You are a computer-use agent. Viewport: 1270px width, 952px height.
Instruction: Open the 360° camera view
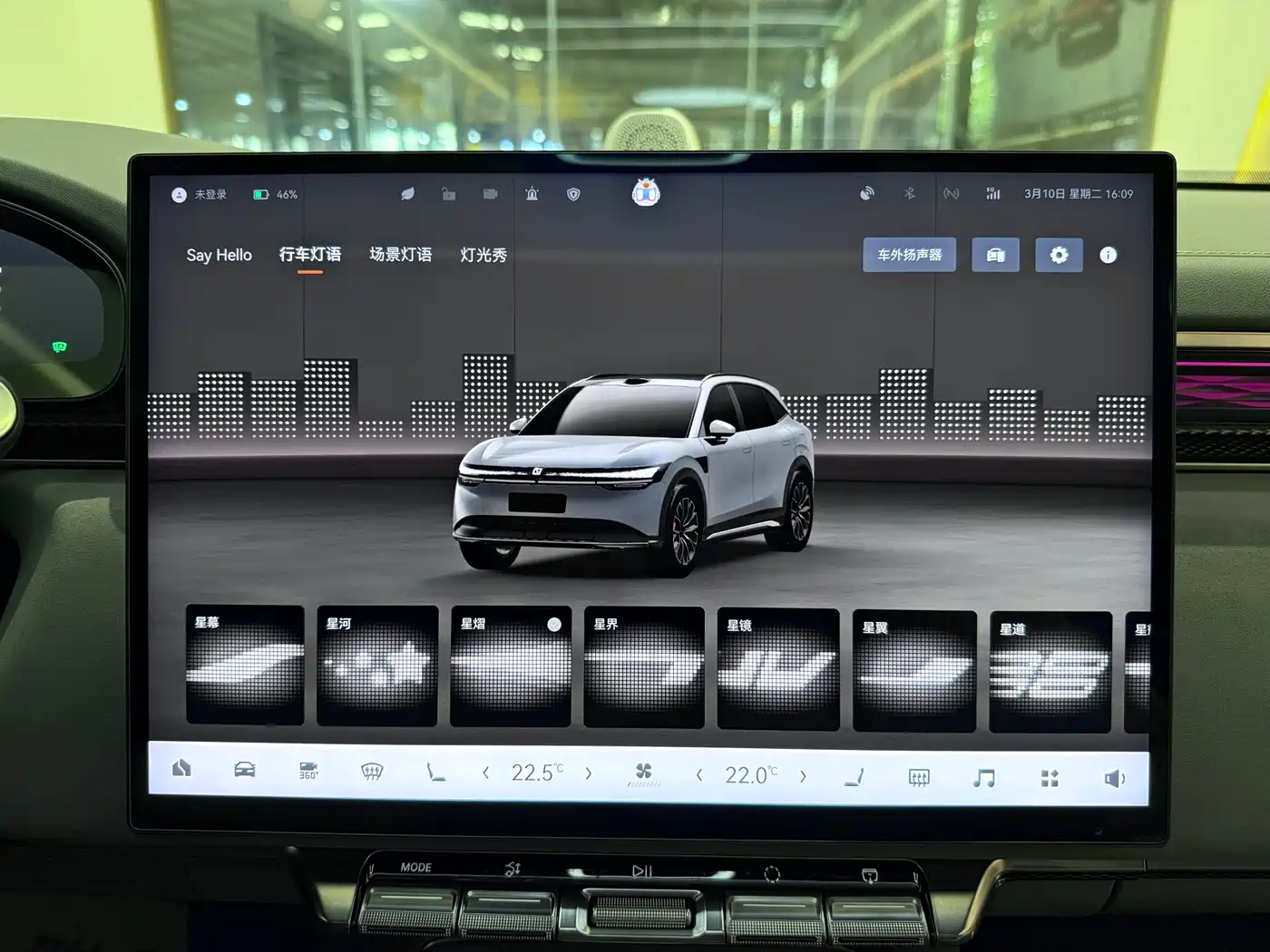point(308,772)
